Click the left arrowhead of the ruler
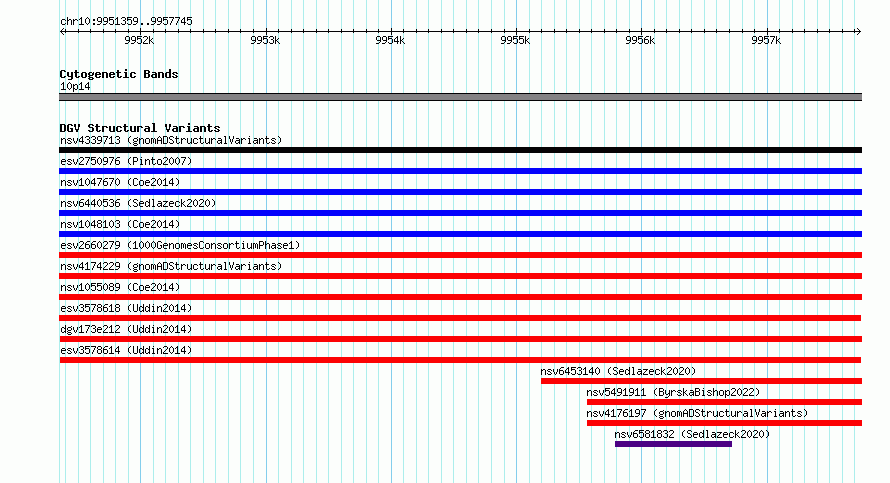Viewport: 890px width, 483px height. point(62,32)
